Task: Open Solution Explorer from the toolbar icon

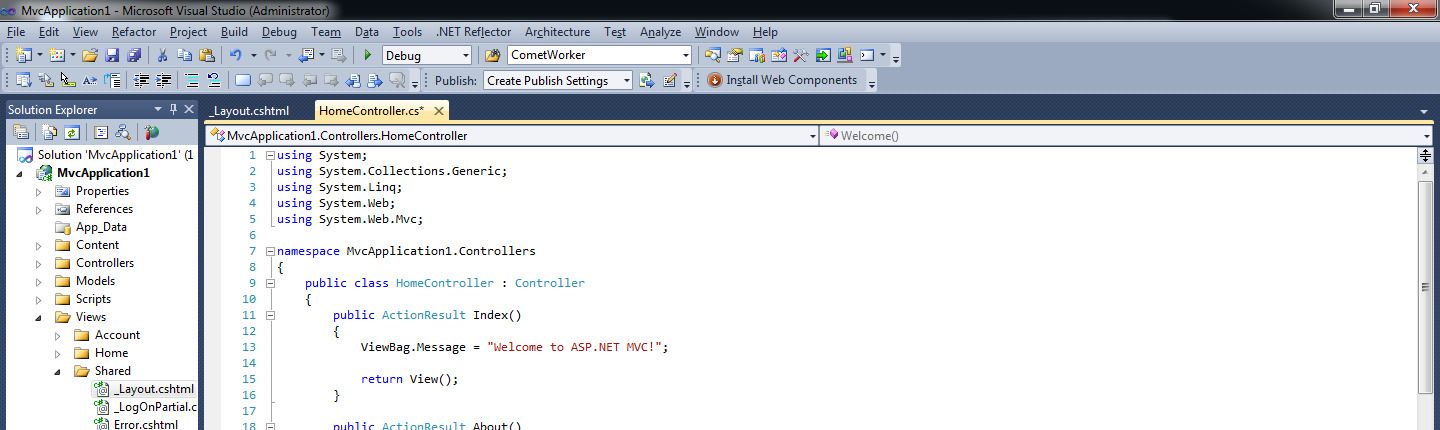Action: pyautogui.click(x=713, y=55)
